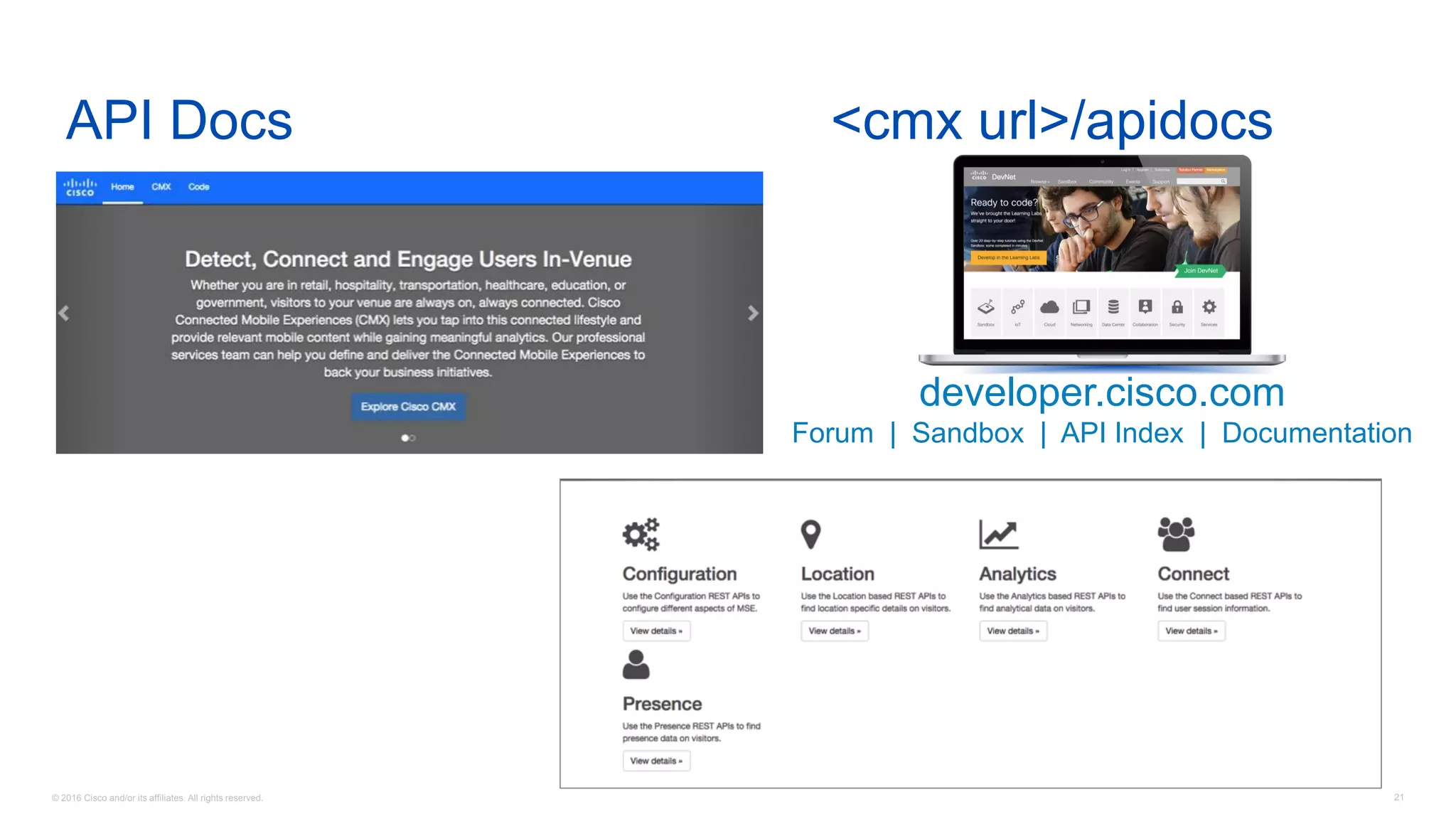The height and width of the screenshot is (819, 1456).
Task: Click the Analytics chart icon
Action: coord(999,535)
